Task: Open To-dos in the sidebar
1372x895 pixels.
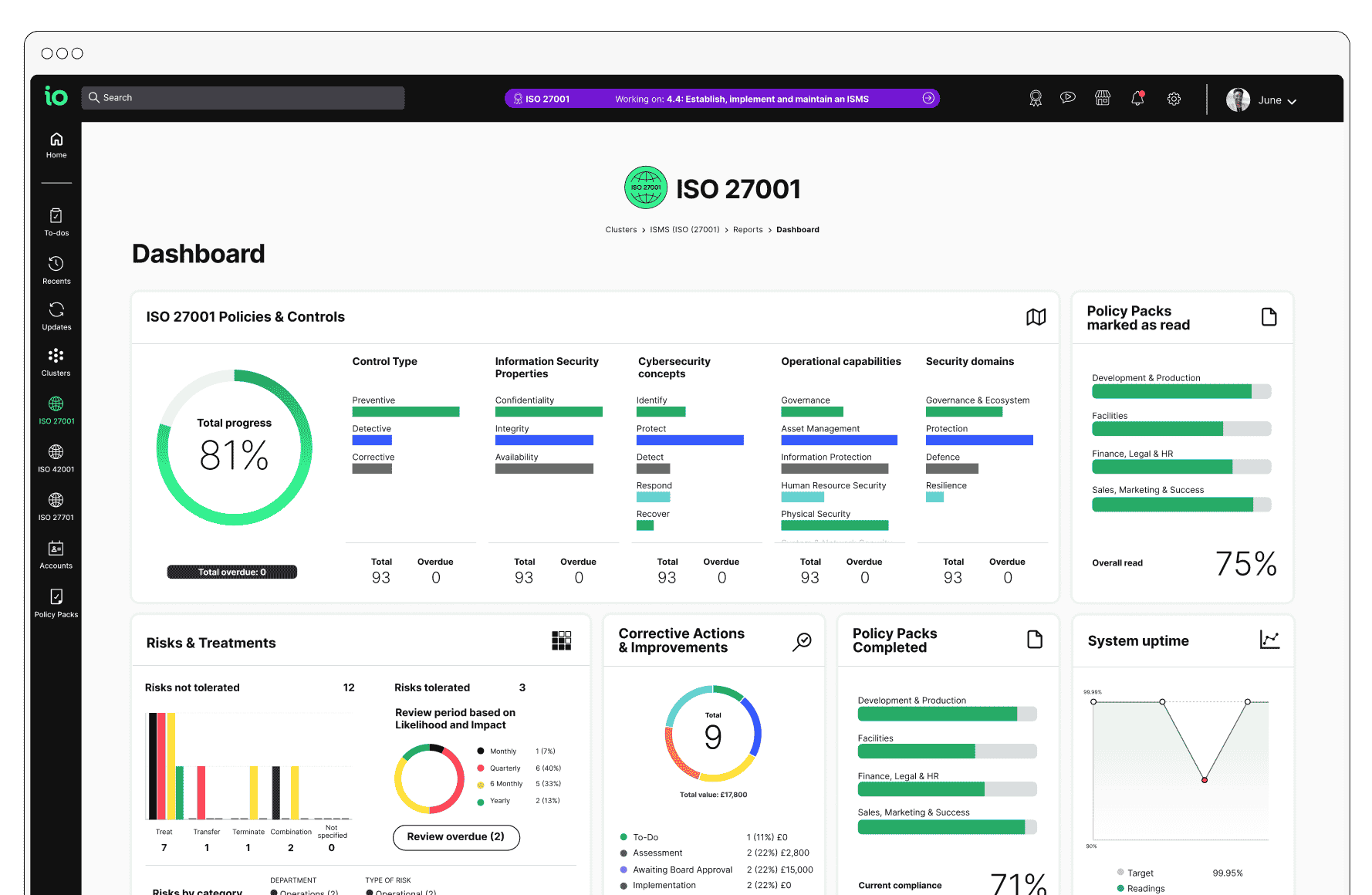Action: point(56,222)
